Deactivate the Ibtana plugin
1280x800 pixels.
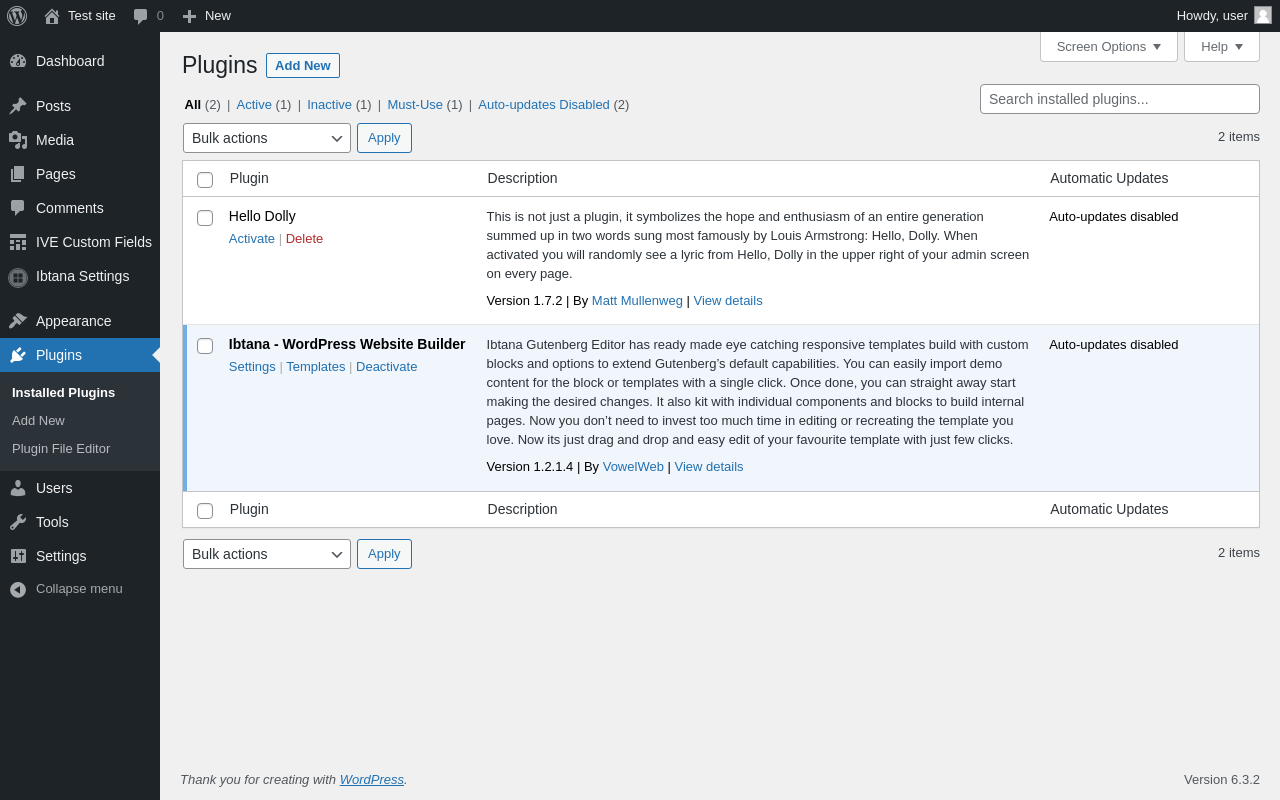[x=386, y=367]
